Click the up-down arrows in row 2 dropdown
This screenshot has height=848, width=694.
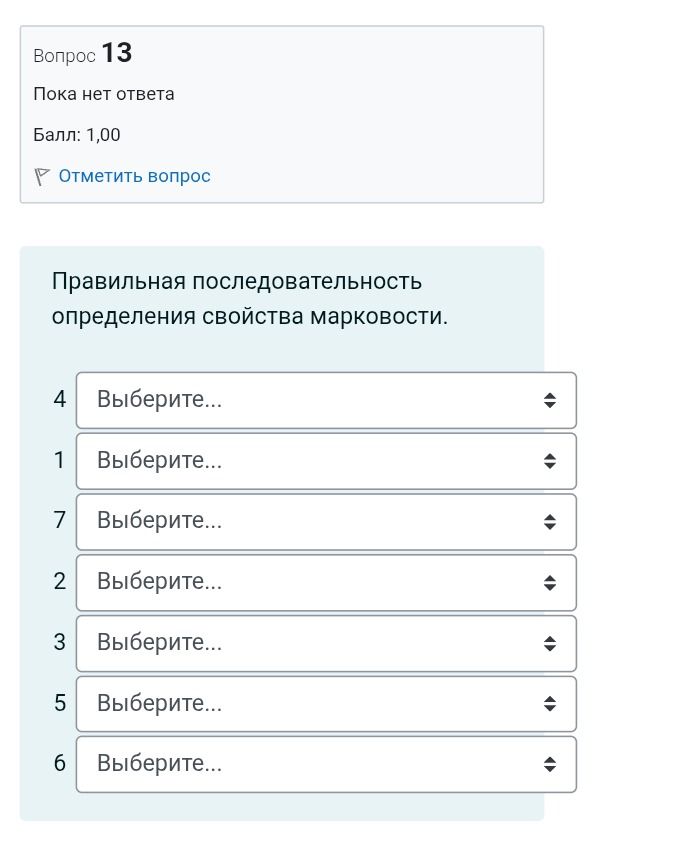(550, 582)
